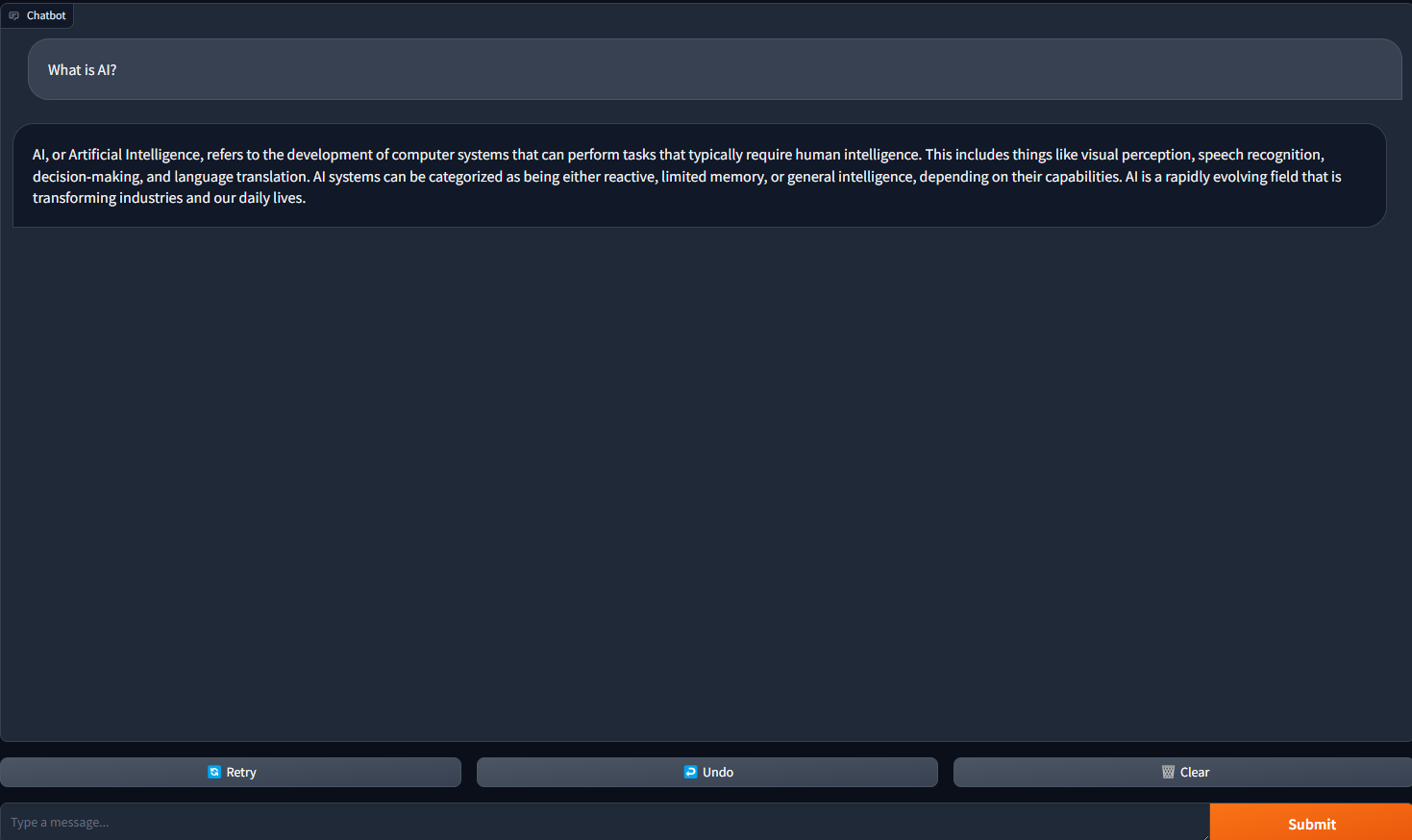
Task: Click the trash can icon on Clear
Action: click(1168, 772)
